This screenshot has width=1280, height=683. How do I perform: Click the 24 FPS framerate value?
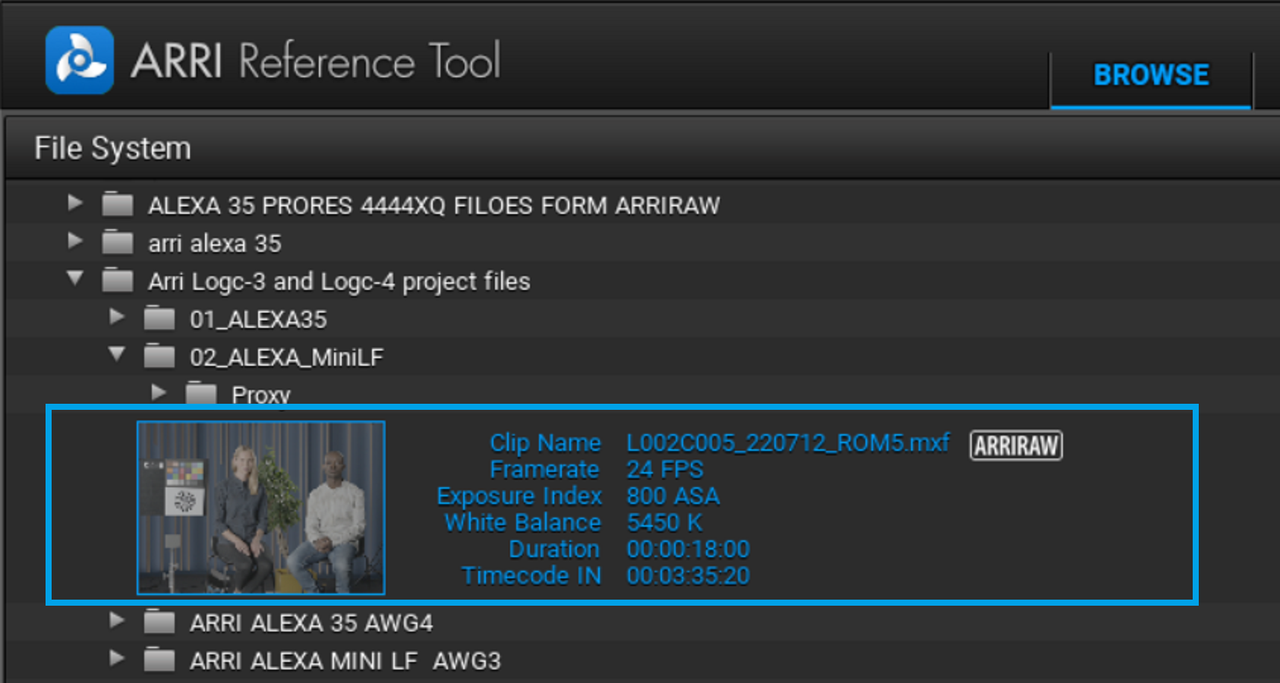point(665,469)
